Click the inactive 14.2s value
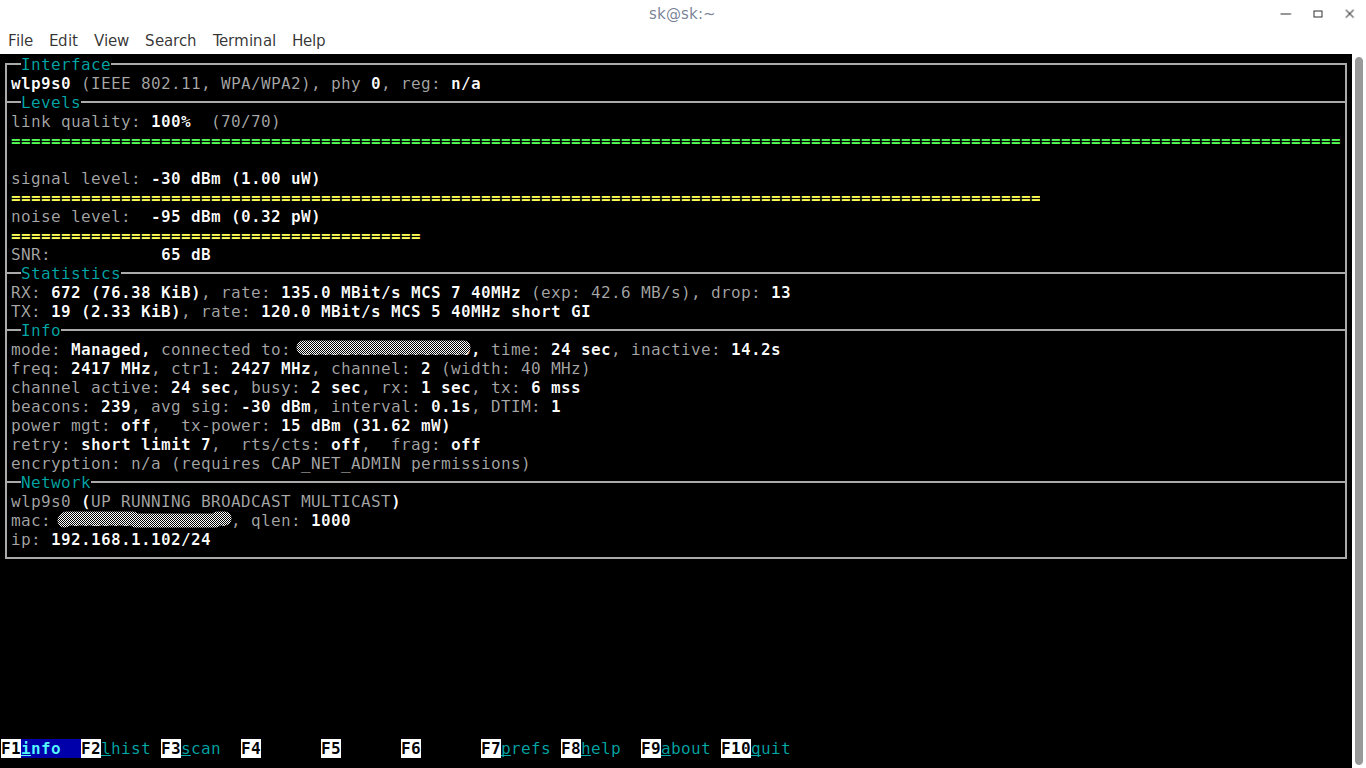Image resolution: width=1366 pixels, height=768 pixels. [756, 350]
